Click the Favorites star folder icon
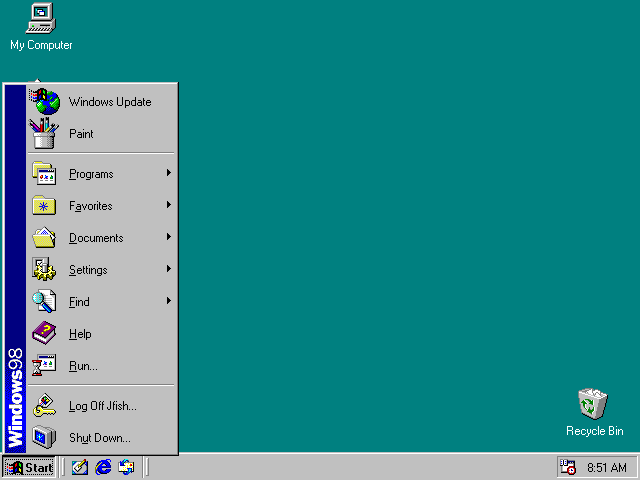The height and width of the screenshot is (480, 640). 44,205
